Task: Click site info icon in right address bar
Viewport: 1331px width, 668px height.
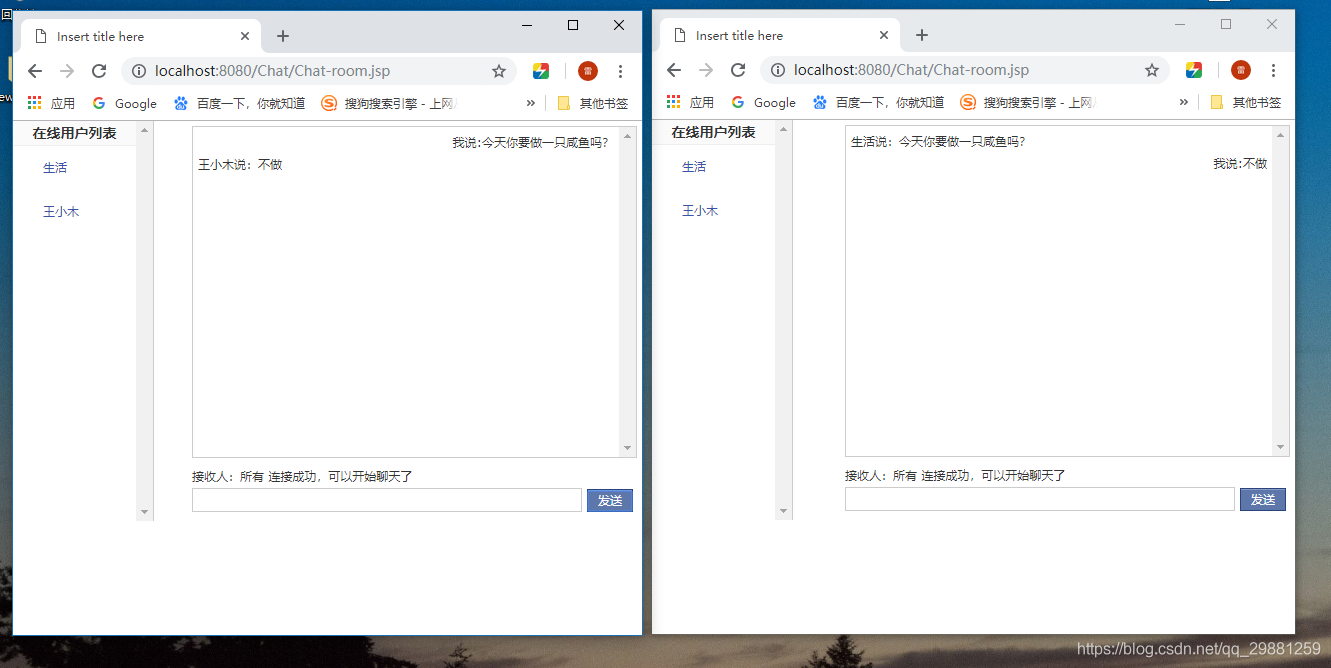Action: pos(778,70)
